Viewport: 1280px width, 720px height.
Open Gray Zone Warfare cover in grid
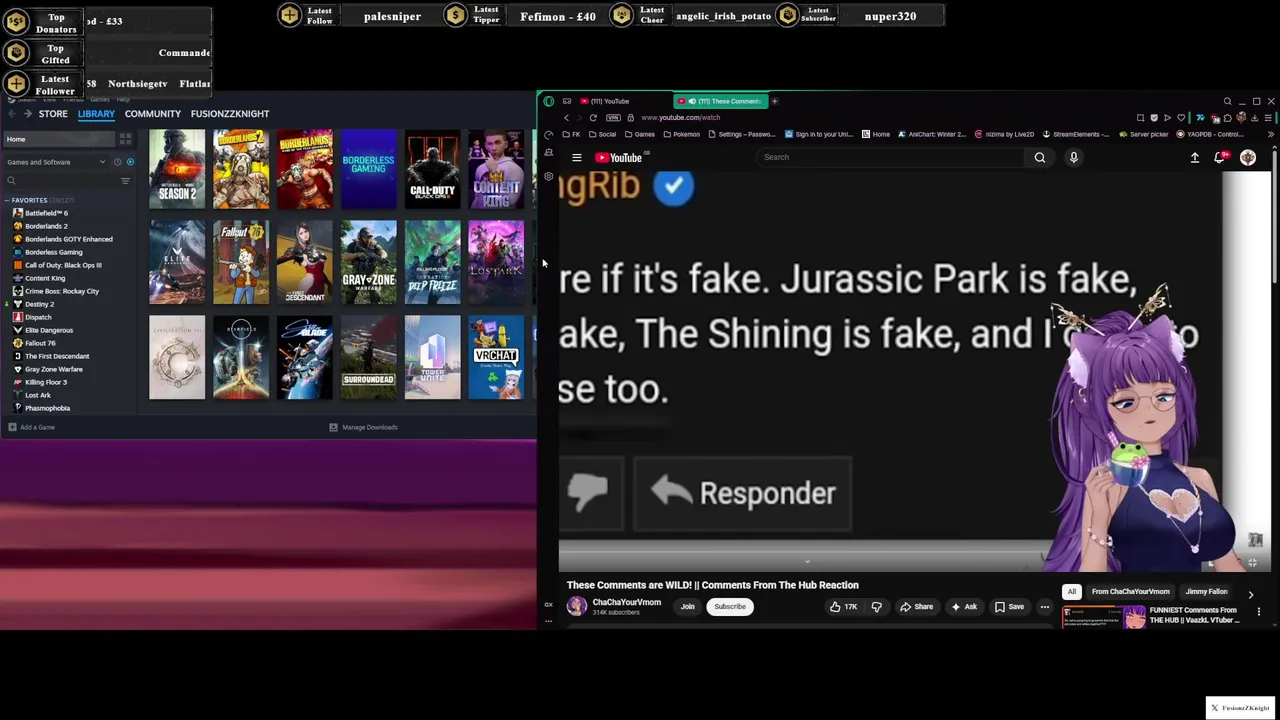369,262
